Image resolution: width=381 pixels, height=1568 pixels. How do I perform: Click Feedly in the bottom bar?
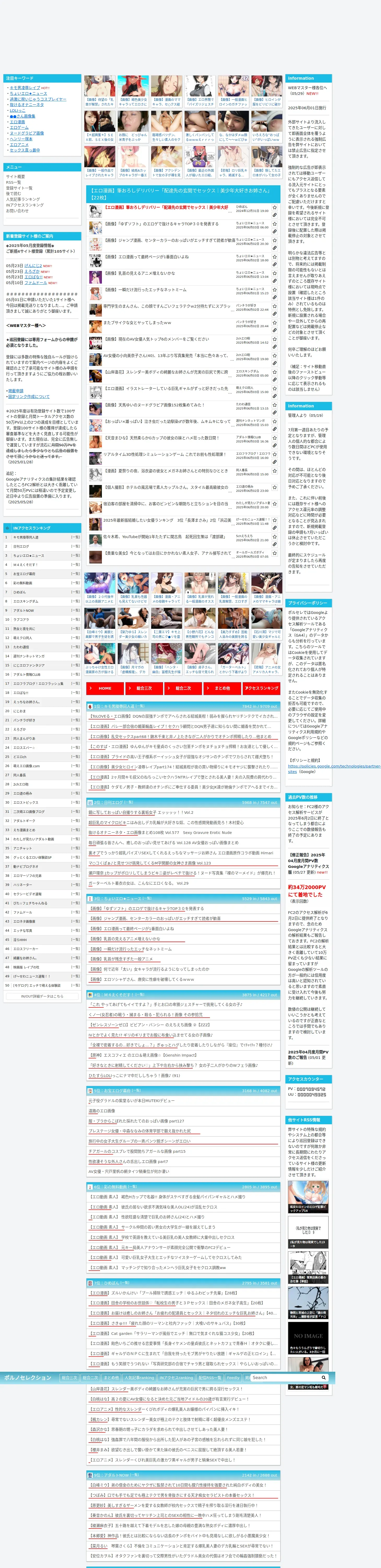233,1377
